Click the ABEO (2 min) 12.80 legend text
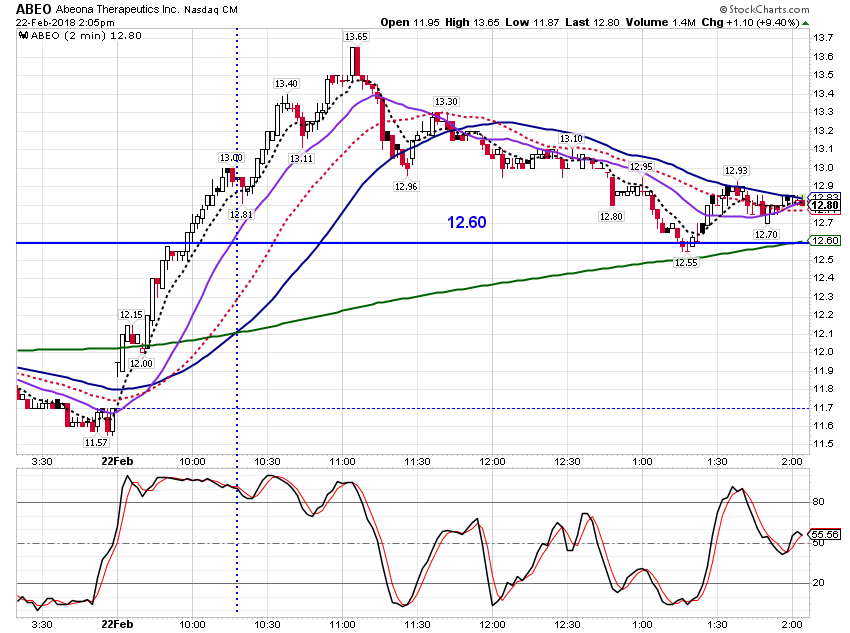 [x=86, y=36]
